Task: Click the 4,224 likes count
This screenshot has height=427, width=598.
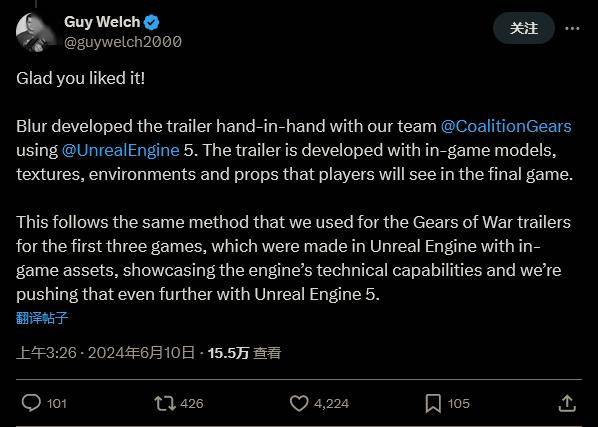Action: [x=331, y=403]
